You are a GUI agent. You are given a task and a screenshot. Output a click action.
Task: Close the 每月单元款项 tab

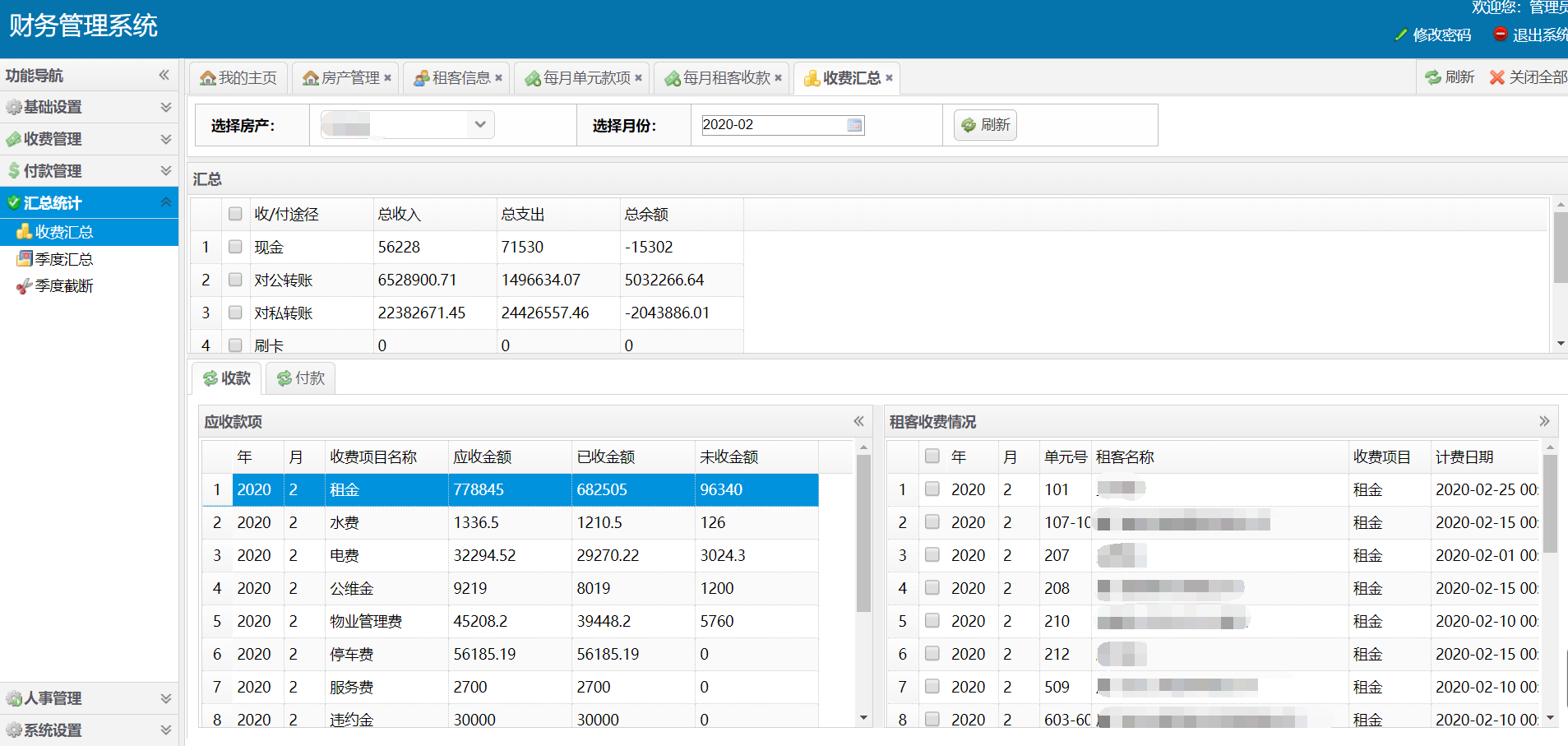coord(638,78)
